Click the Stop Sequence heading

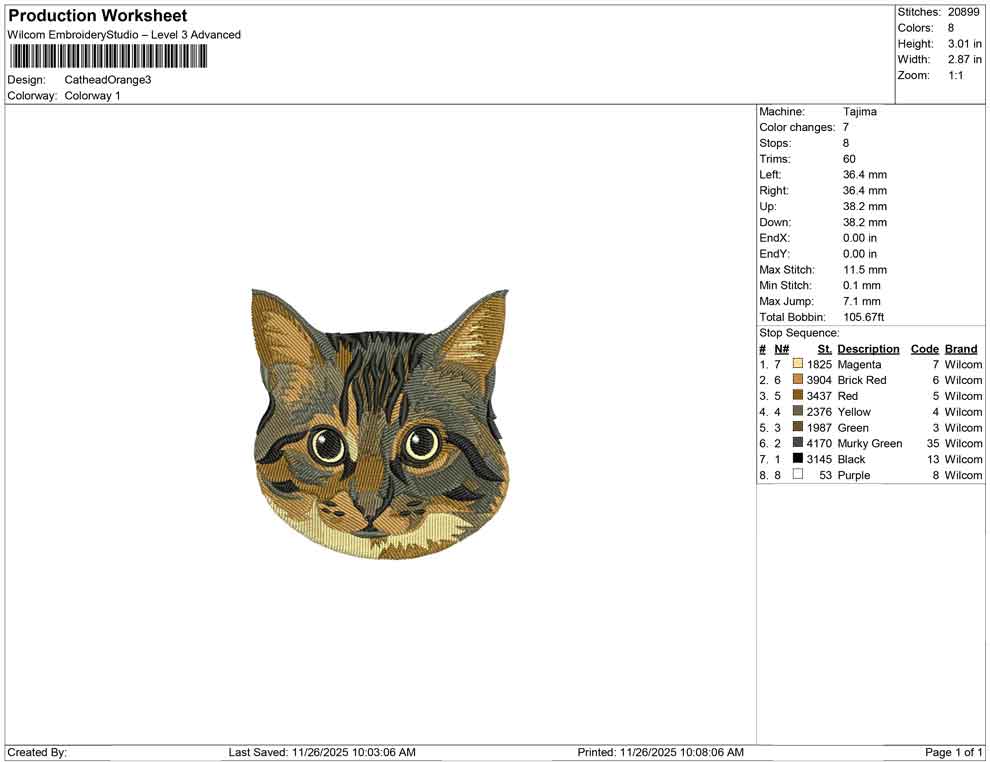pyautogui.click(x=789, y=332)
